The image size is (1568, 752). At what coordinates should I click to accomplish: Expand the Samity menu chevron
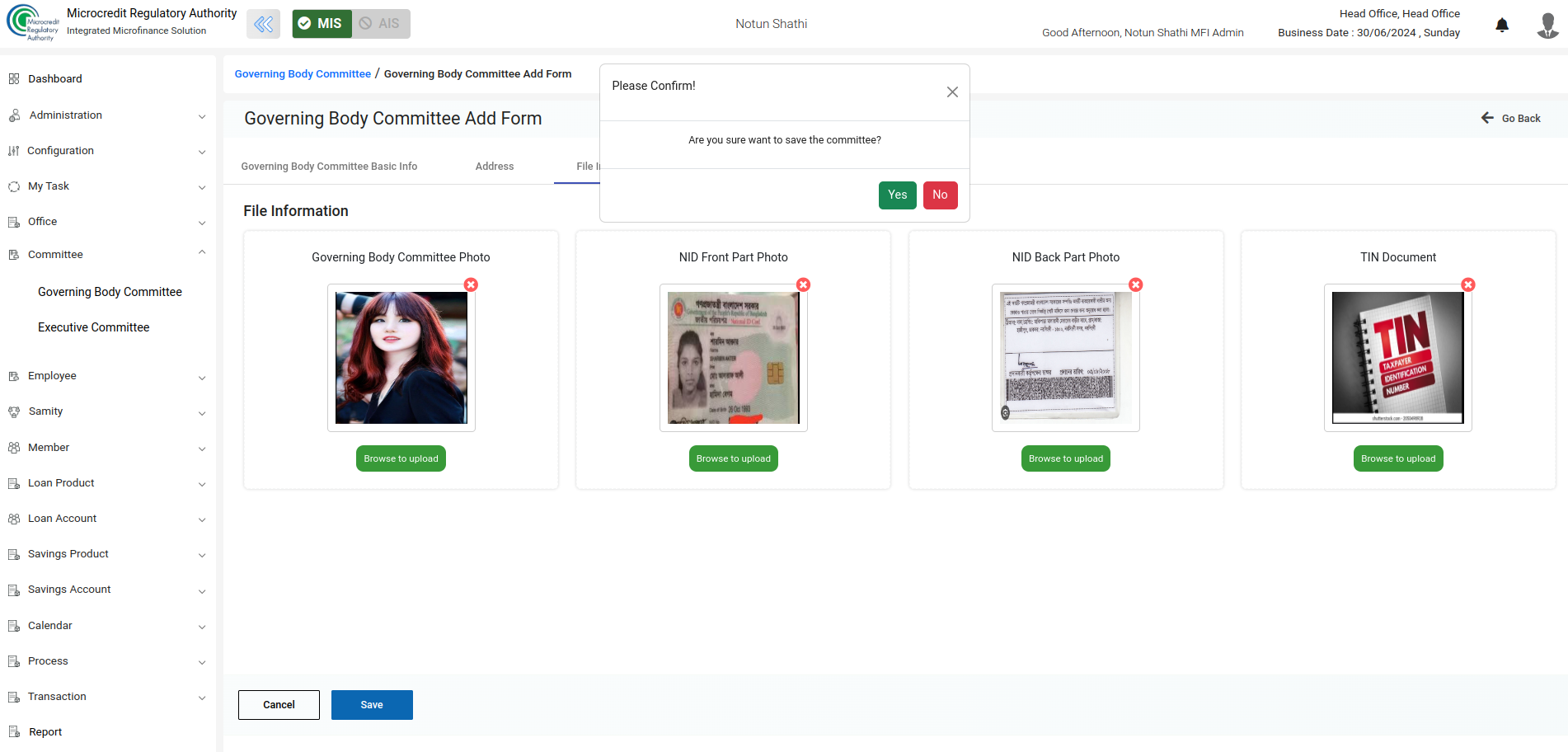(202, 413)
